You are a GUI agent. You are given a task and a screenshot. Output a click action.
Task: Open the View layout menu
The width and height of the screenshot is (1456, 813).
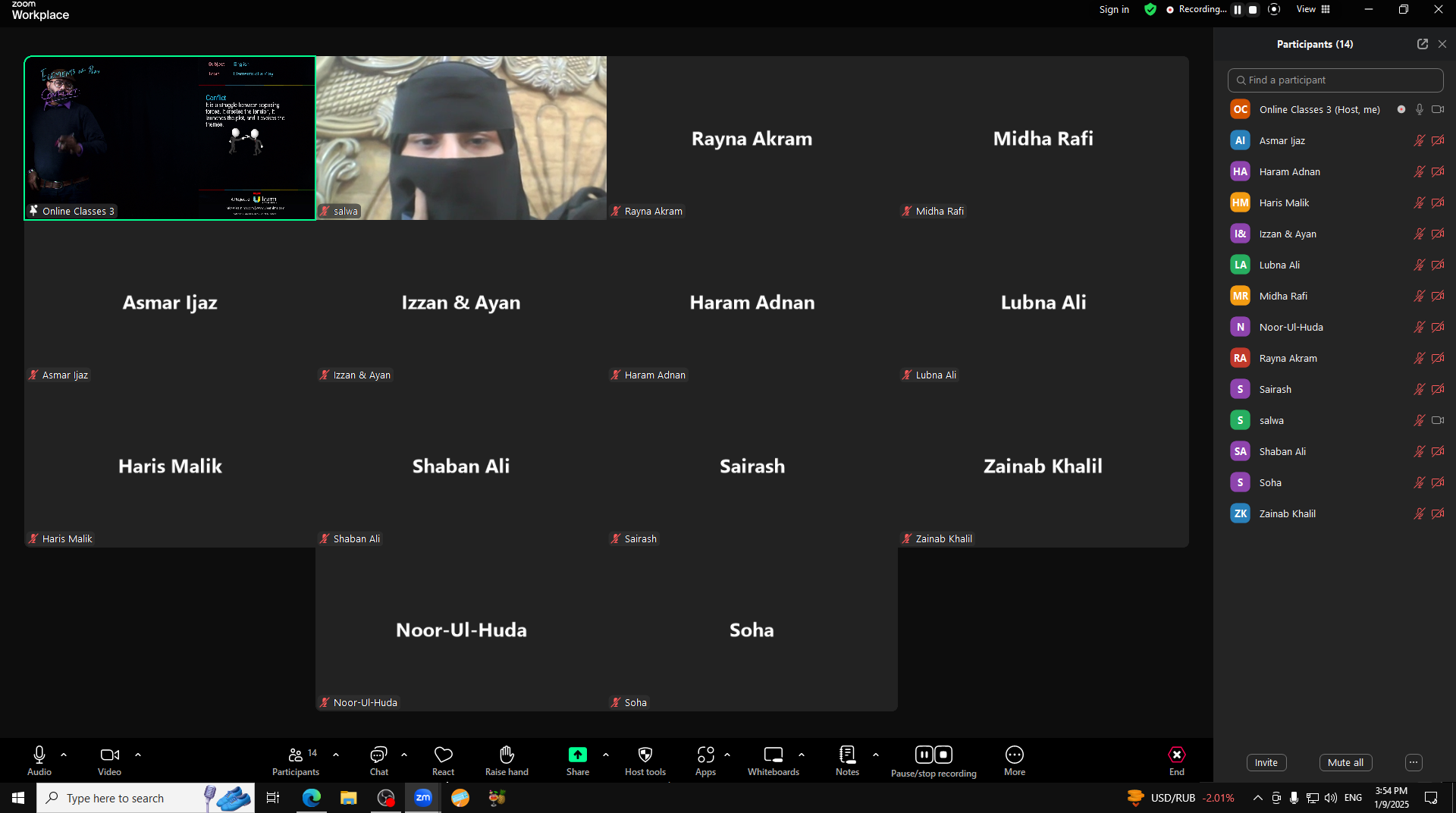click(x=1313, y=9)
